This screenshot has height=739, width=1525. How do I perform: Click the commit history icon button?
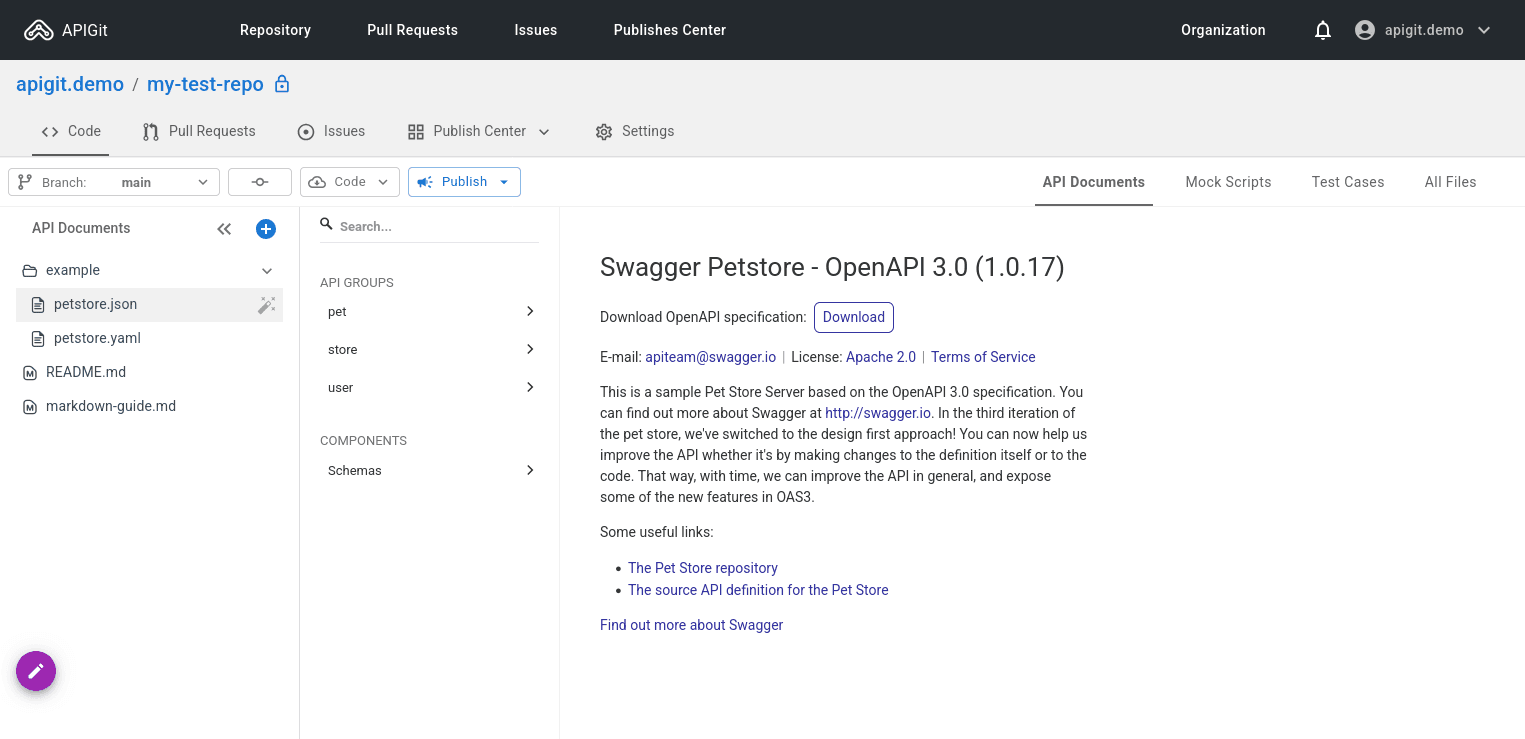pos(260,182)
